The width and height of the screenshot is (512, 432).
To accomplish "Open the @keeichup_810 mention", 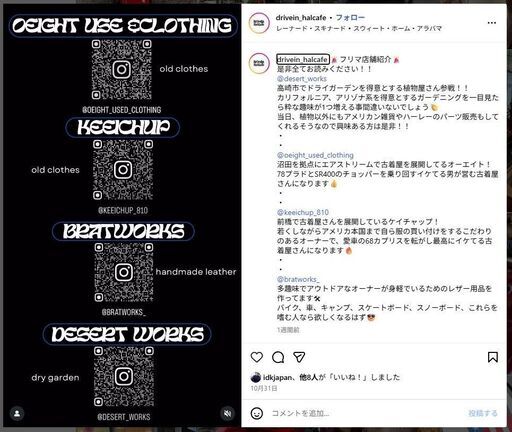I will point(303,212).
